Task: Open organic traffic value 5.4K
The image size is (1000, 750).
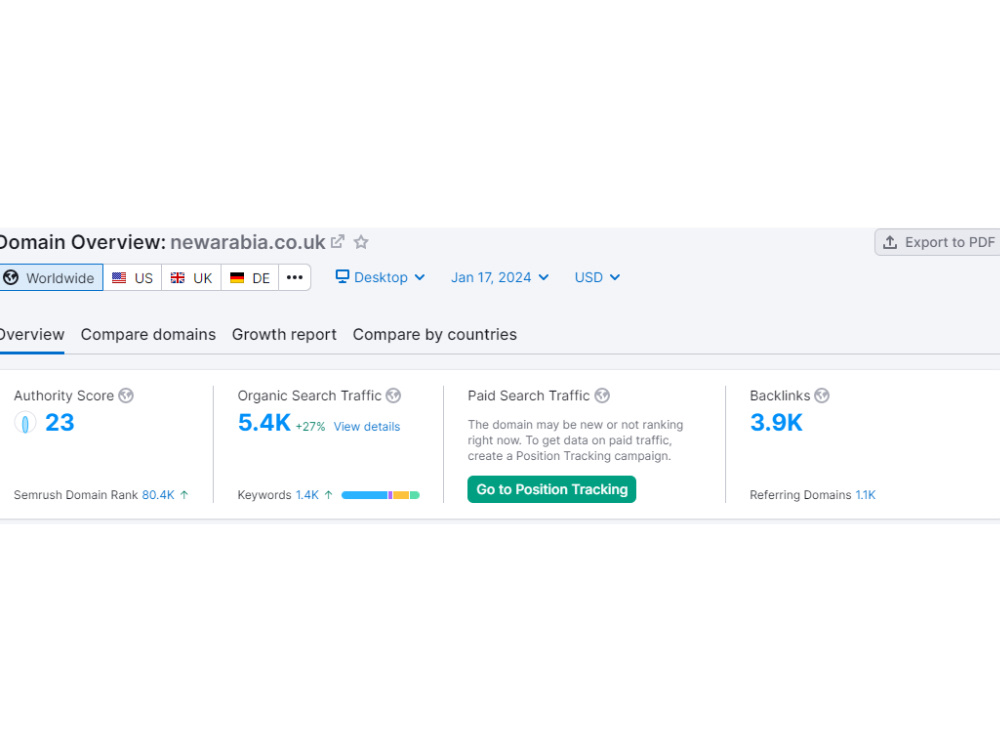Action: point(264,423)
